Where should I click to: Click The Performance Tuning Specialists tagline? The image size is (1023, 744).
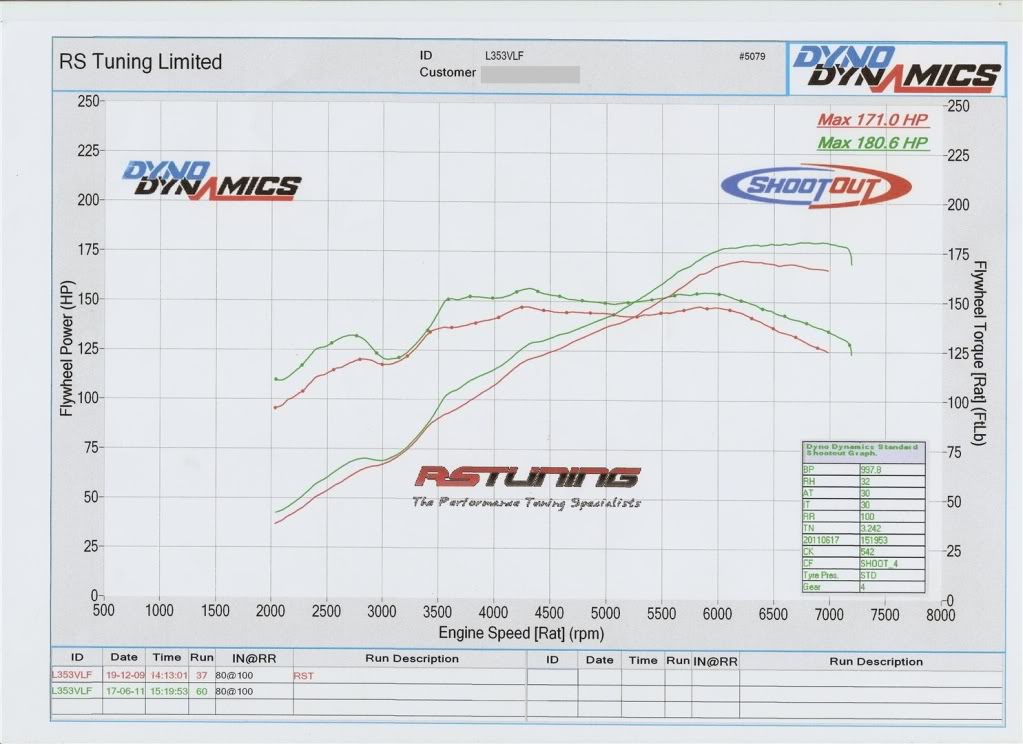(x=526, y=502)
